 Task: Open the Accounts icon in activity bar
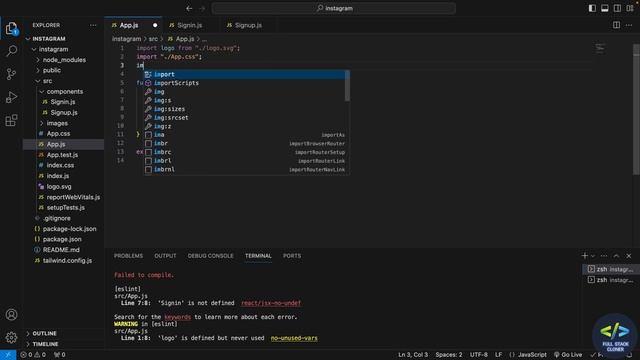[11, 315]
